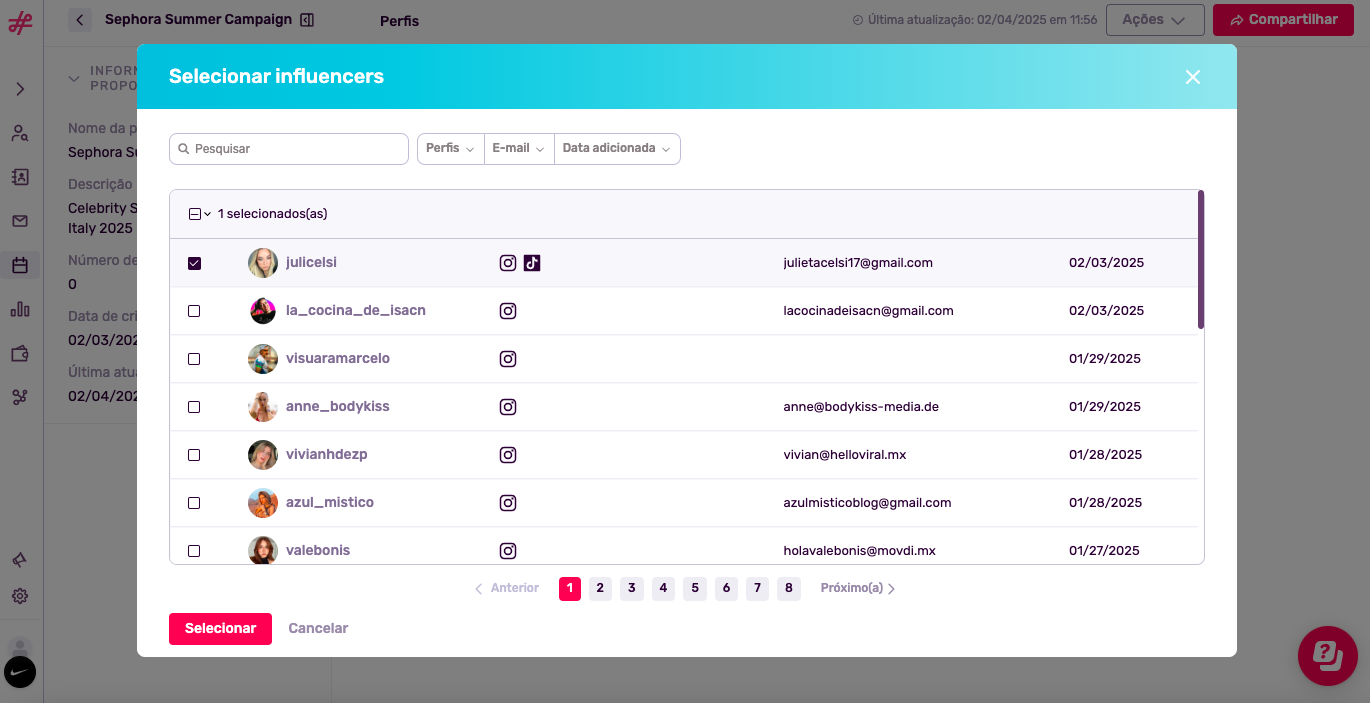Click the Selecionar button

coord(220,629)
